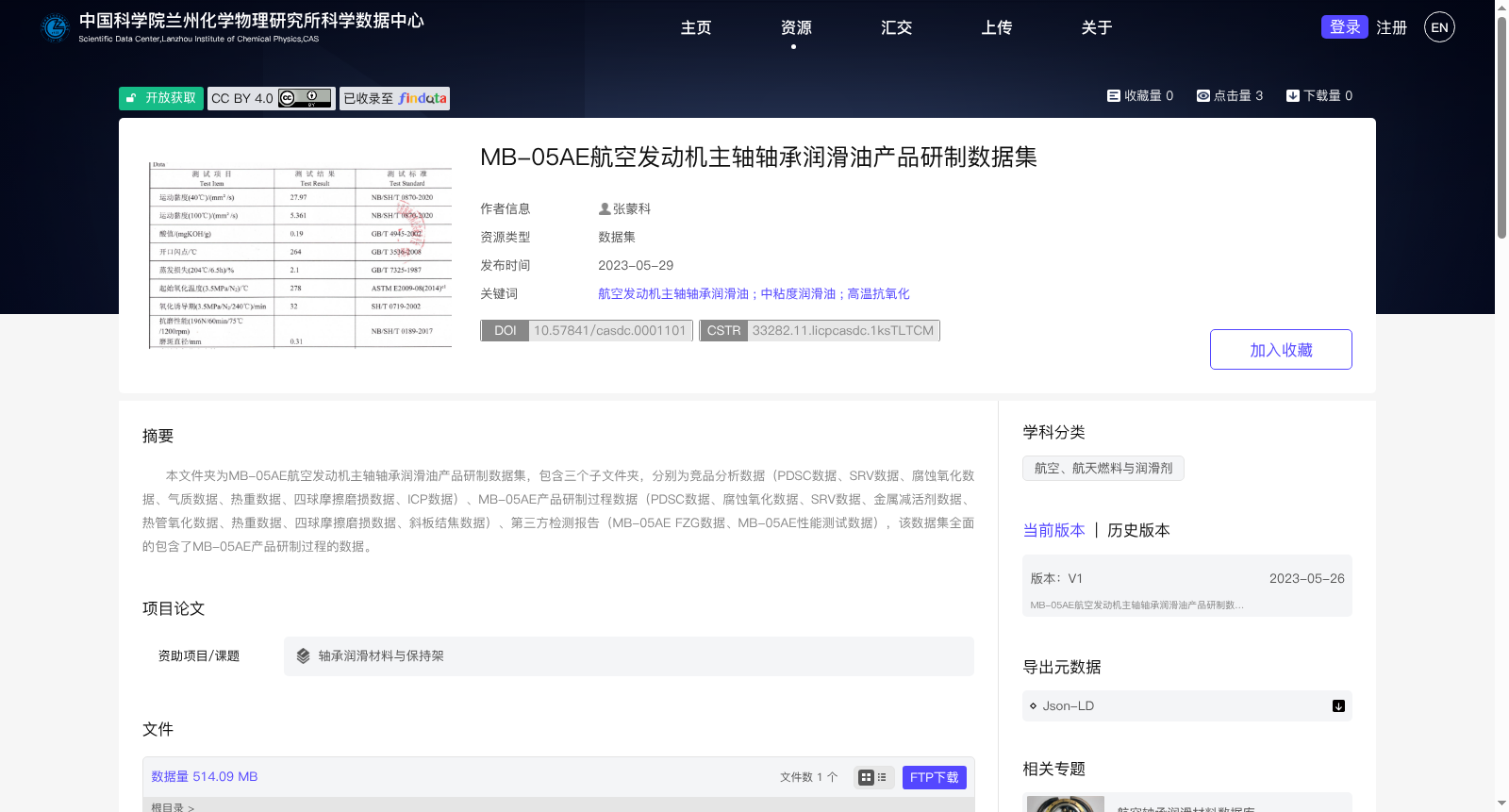Viewport: 1509px width, 812px height.
Task: Click the FTP下载 button
Action: (934, 777)
